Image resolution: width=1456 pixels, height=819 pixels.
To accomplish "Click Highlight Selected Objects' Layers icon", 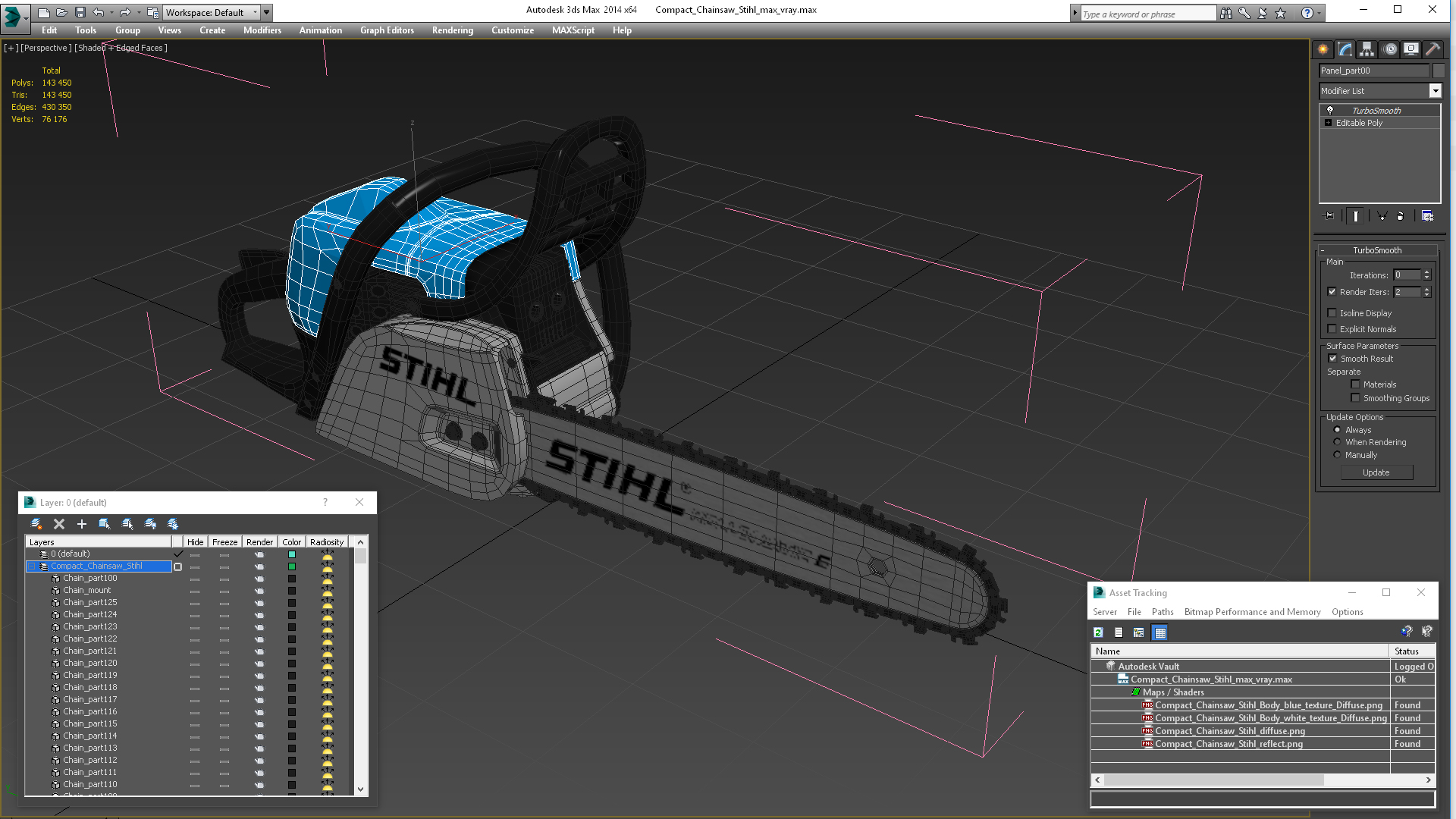I will coord(127,524).
